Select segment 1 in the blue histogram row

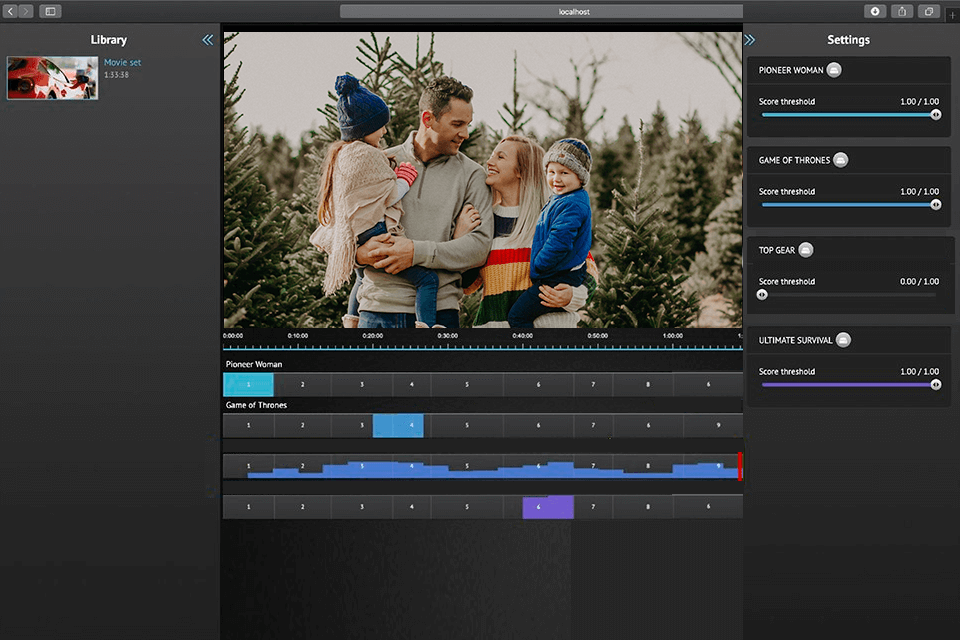point(248,466)
